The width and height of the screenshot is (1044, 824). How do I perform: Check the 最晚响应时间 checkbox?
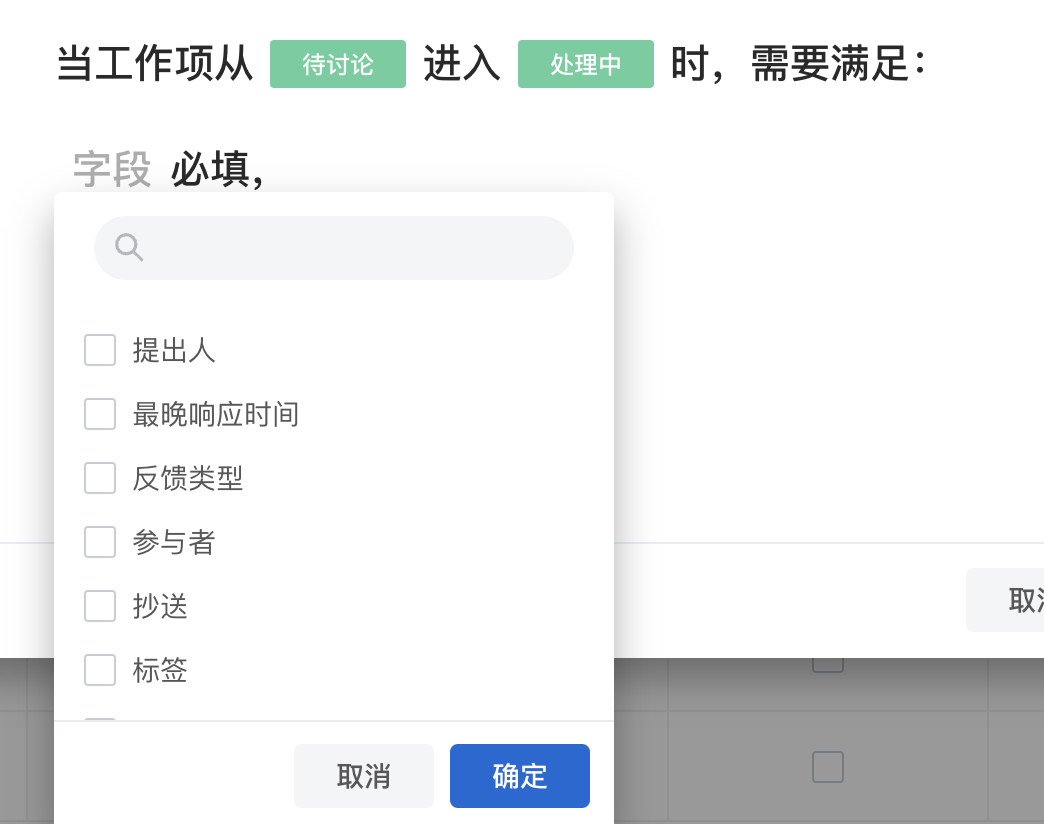click(x=100, y=414)
